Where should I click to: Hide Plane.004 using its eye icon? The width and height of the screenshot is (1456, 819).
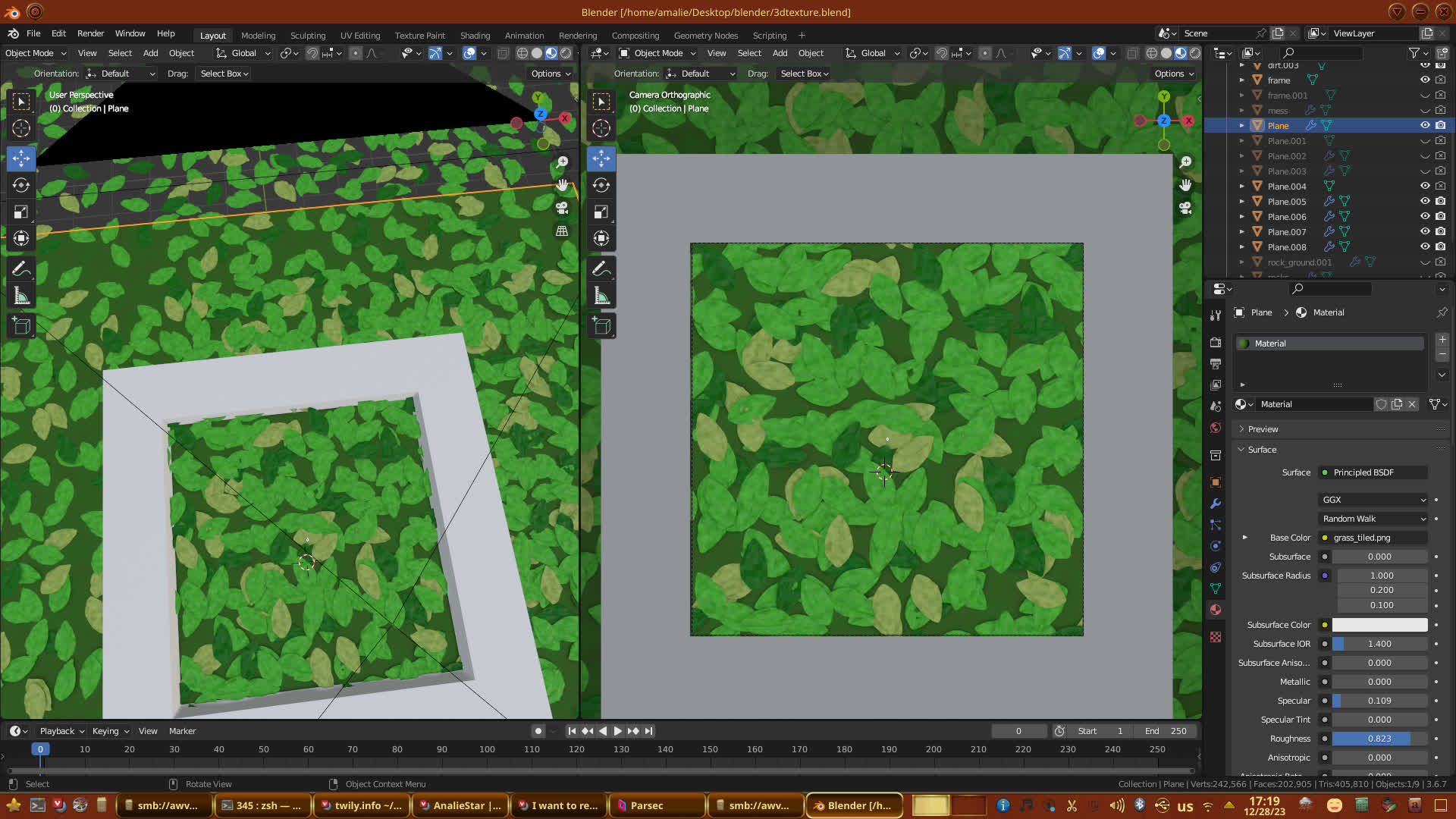pyautogui.click(x=1425, y=186)
